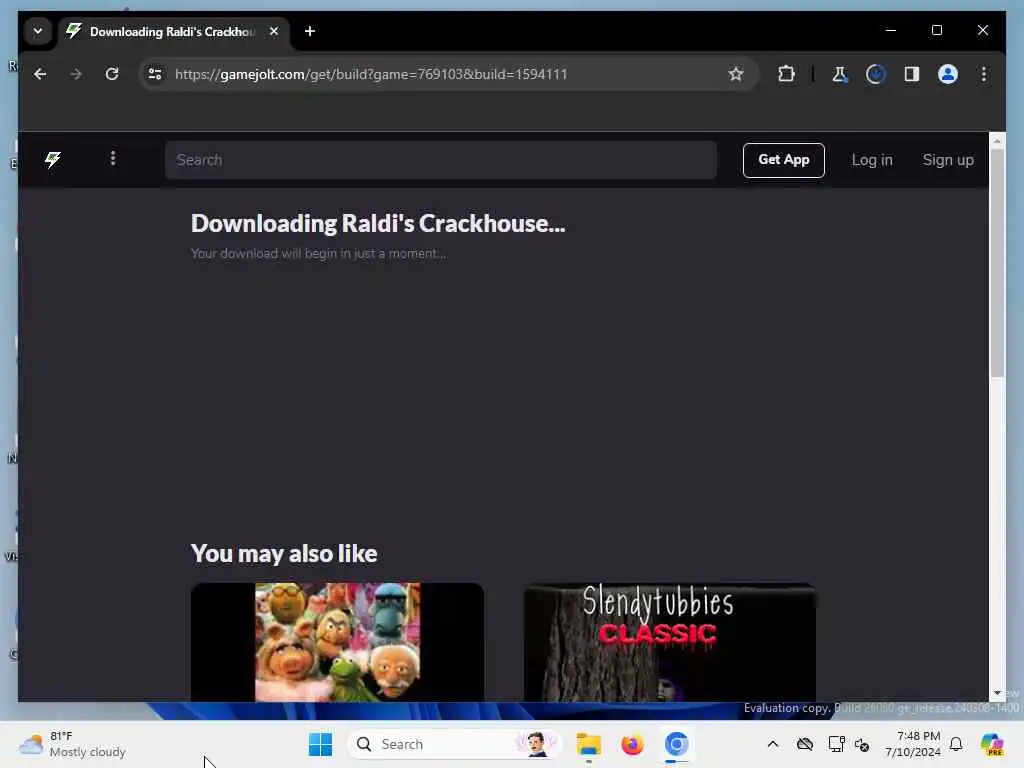The image size is (1024, 768).
Task: Select the Downloading Raldi's Crackhouse tab
Action: coord(172,31)
